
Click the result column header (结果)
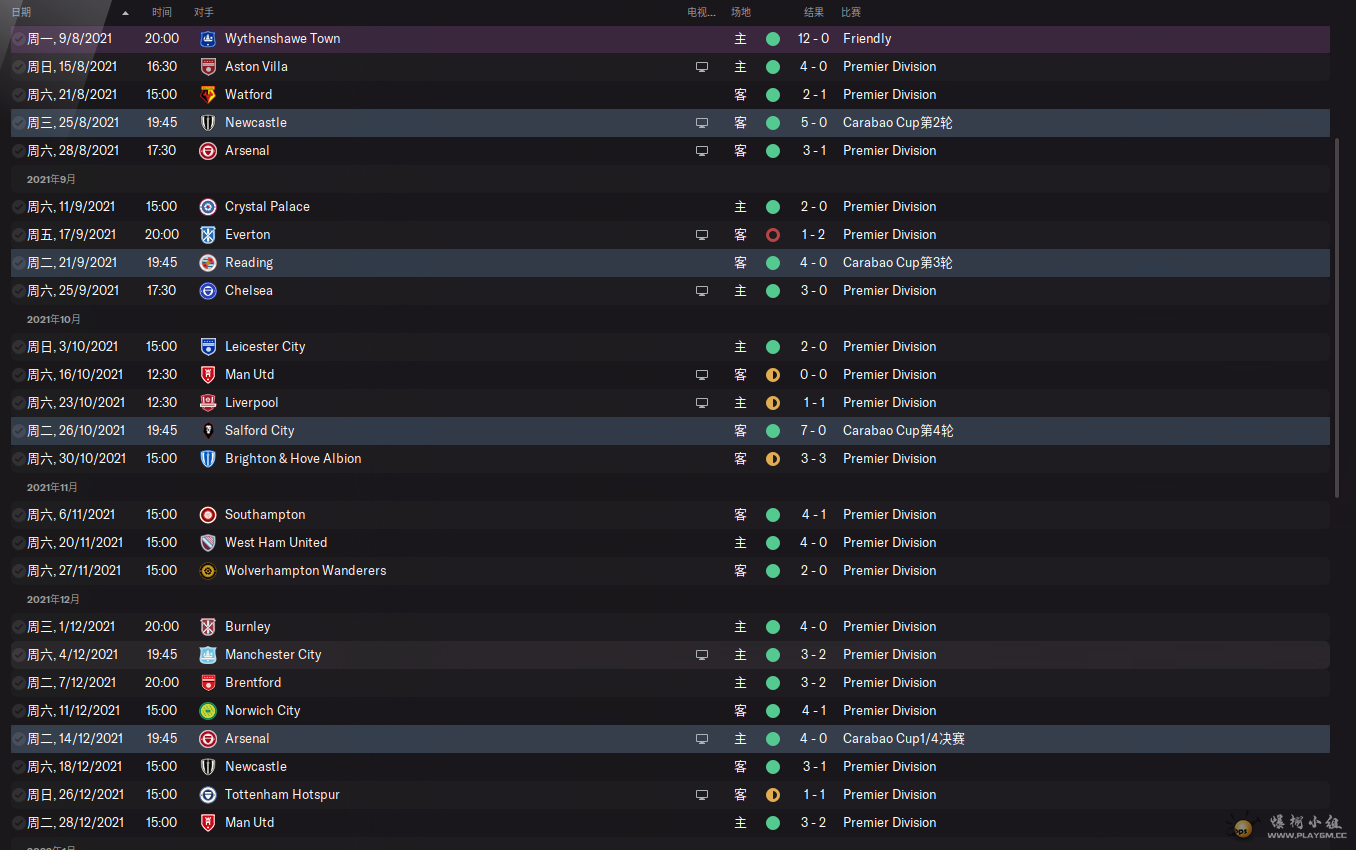point(814,12)
